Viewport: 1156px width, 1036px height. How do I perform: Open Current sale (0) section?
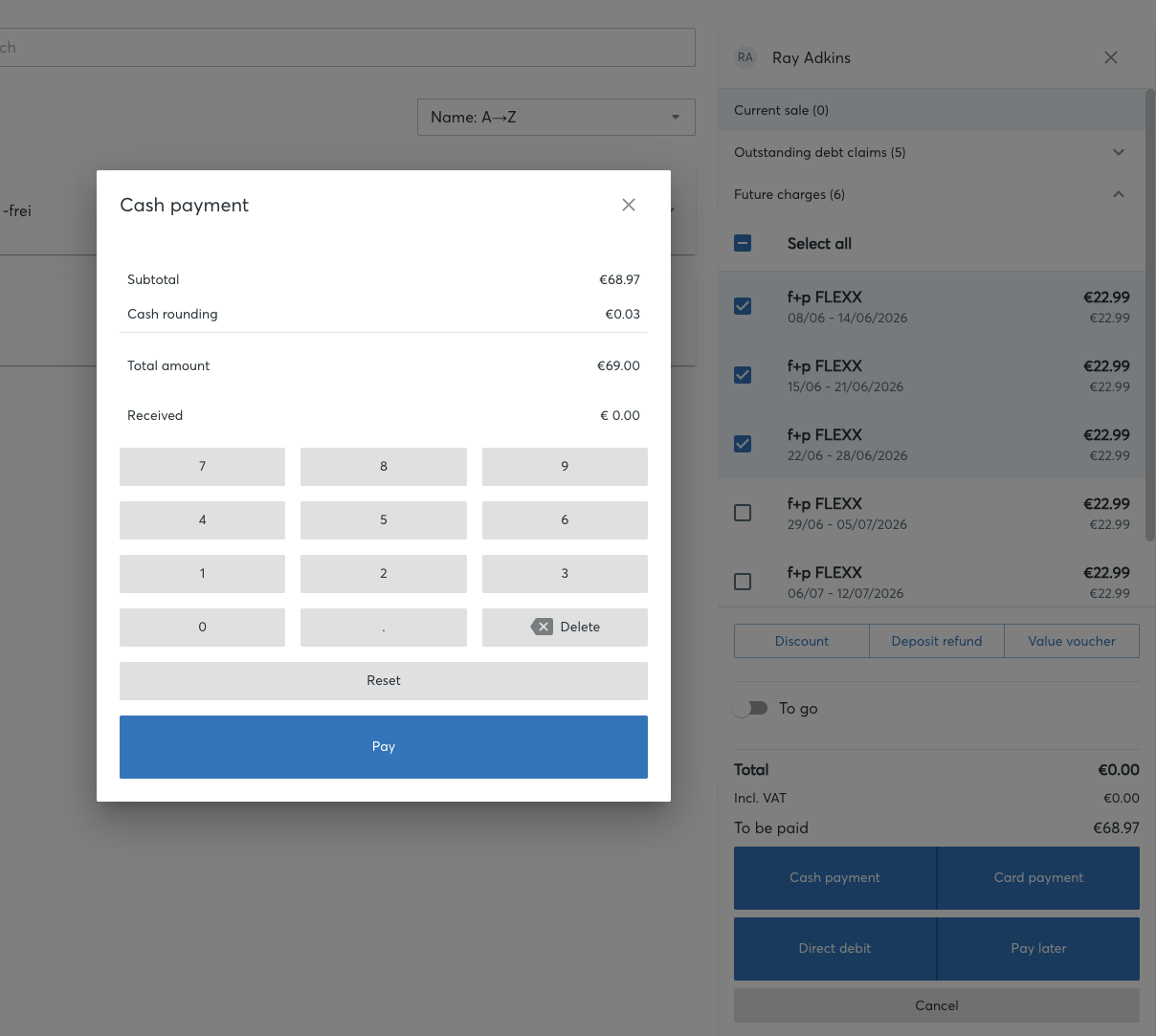(931, 110)
